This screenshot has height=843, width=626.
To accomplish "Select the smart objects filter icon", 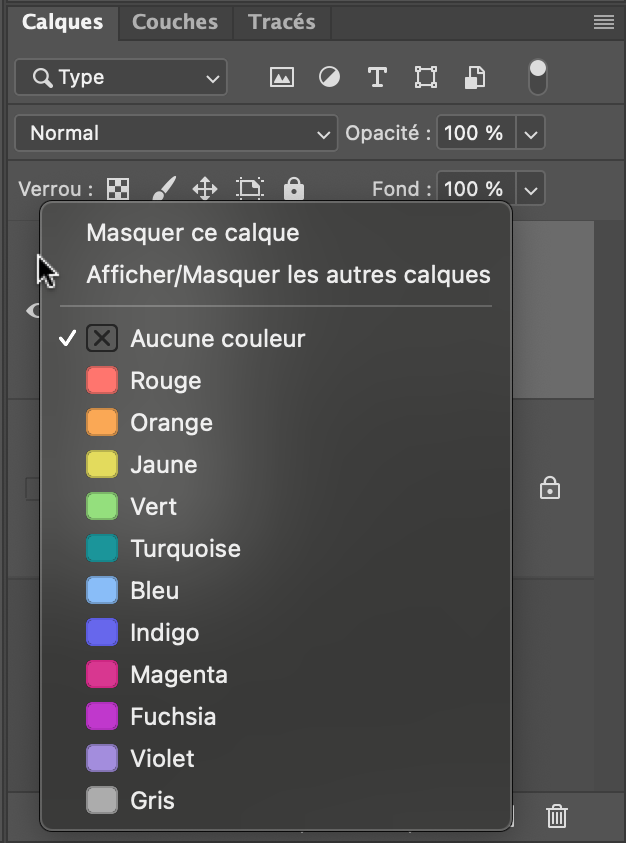I will [473, 77].
